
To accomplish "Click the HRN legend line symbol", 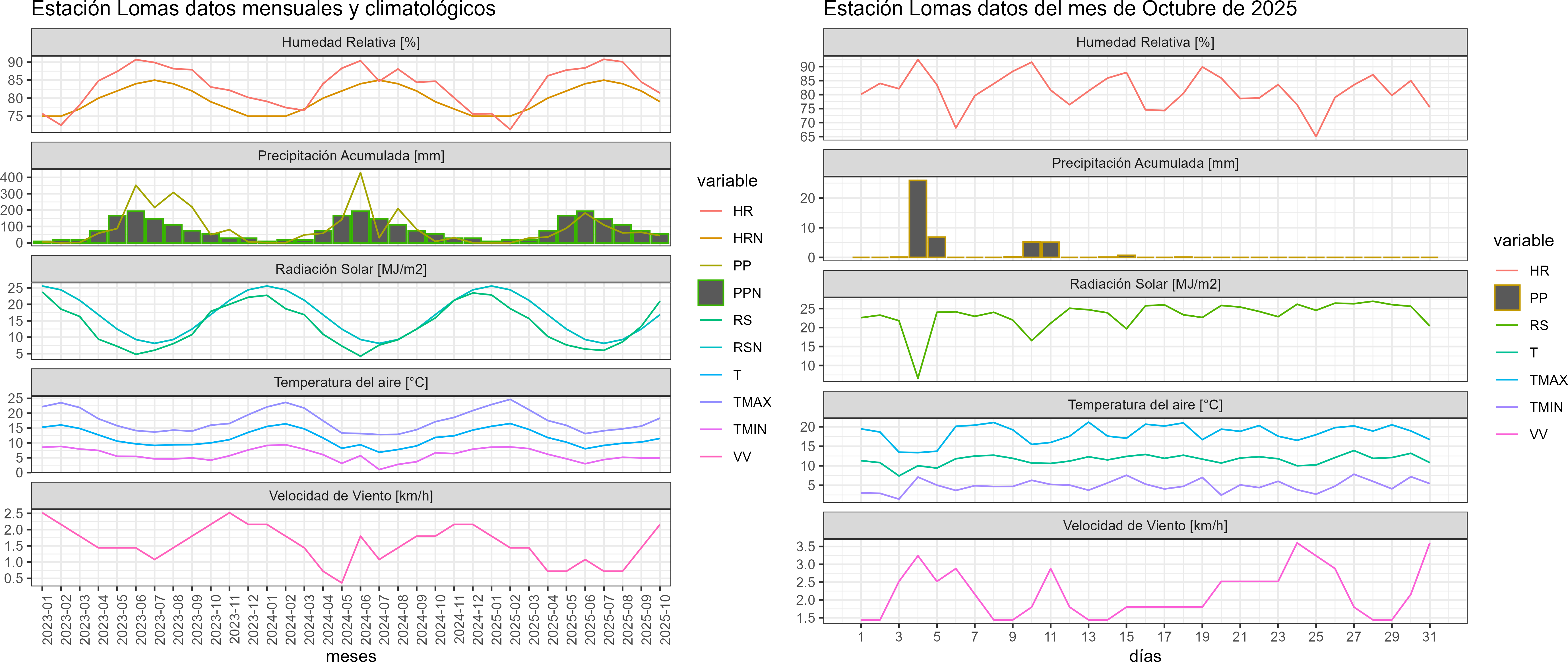I will [x=710, y=239].
